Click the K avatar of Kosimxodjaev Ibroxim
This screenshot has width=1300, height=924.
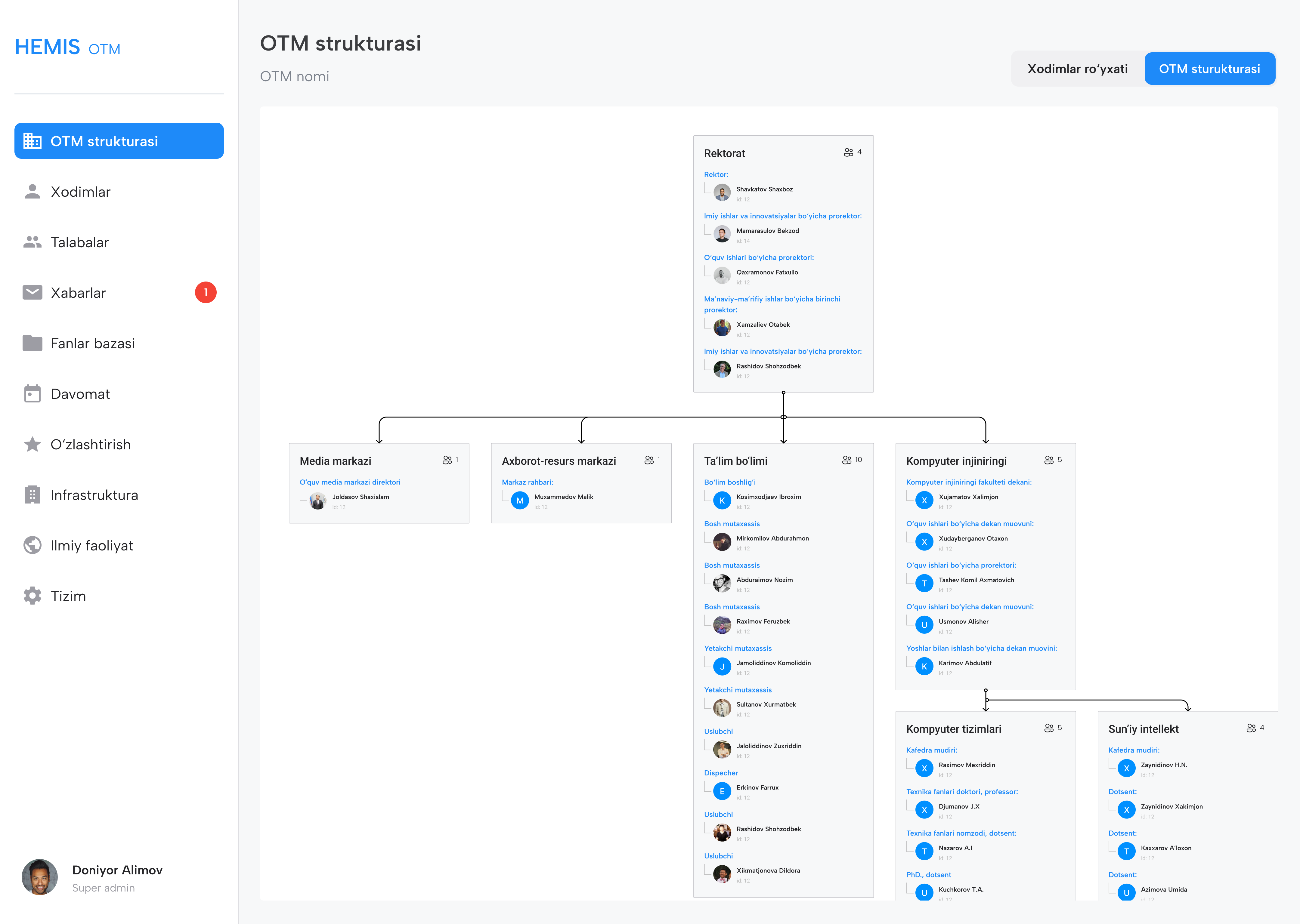tap(722, 501)
